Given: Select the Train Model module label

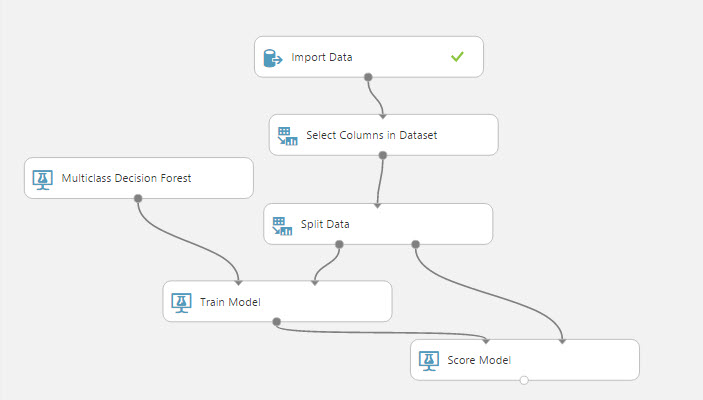Looking at the screenshot, I should (x=231, y=301).
